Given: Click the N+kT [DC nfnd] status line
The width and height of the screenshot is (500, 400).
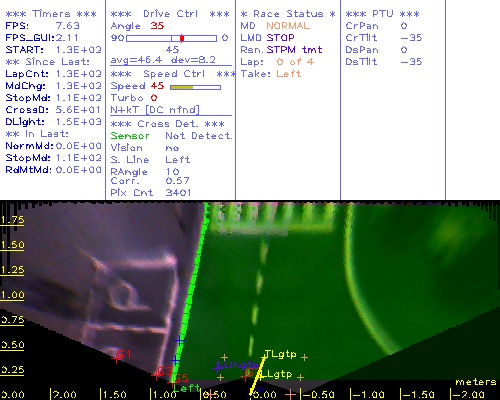Looking at the screenshot, I should (155, 110).
